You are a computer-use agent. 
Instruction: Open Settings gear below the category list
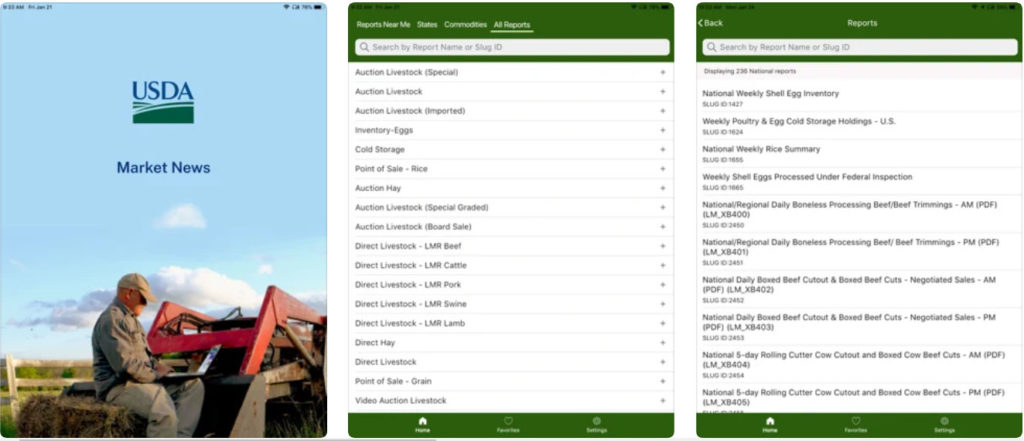(x=596, y=424)
